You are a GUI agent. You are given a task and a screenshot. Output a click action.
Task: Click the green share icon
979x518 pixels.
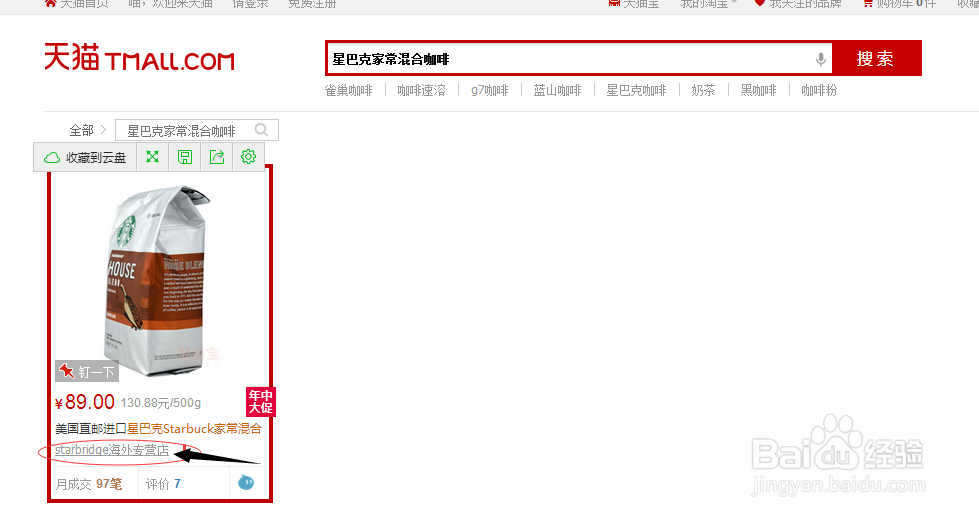click(x=217, y=157)
